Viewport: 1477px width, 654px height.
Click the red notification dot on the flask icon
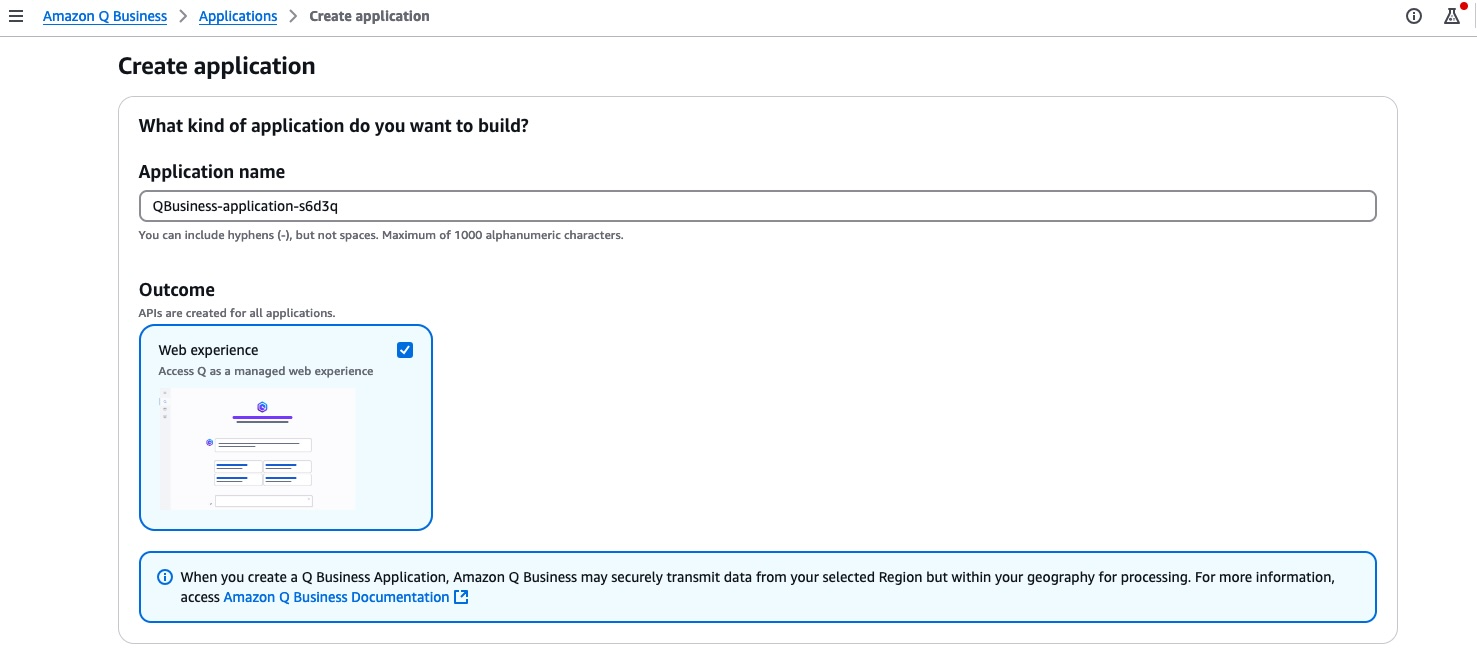point(1463,7)
